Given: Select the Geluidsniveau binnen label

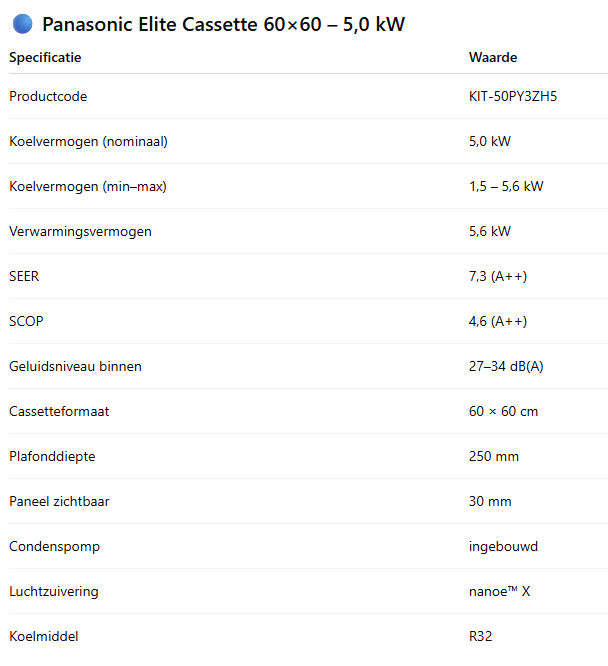Looking at the screenshot, I should click(x=75, y=367).
